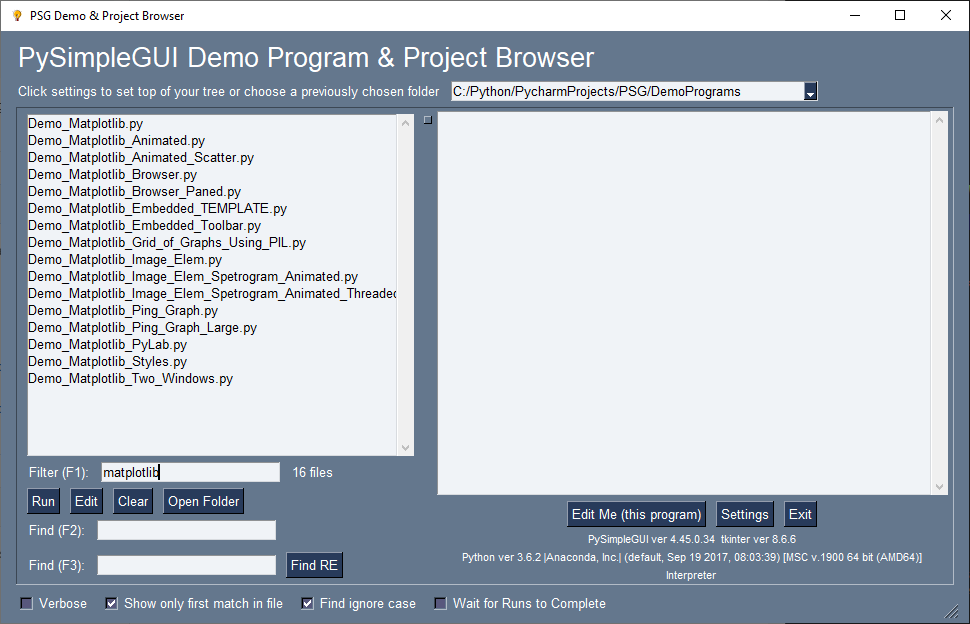The width and height of the screenshot is (970, 624).
Task: Enable Wait for Runs to Complete
Action: pos(440,603)
